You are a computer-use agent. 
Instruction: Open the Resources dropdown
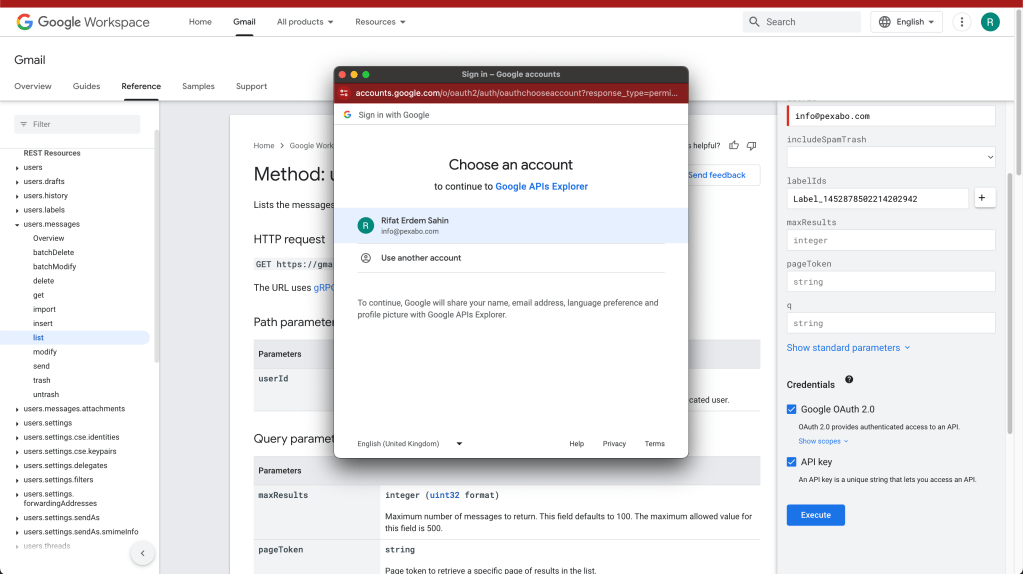(380, 22)
